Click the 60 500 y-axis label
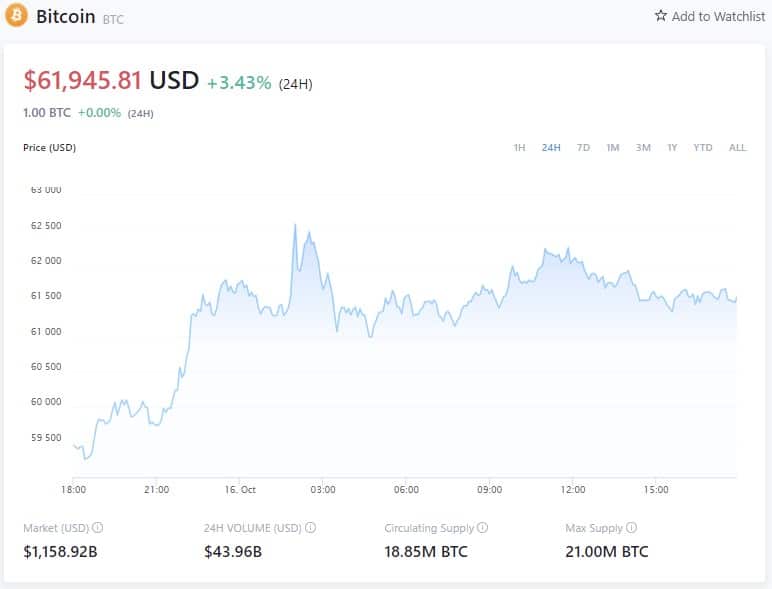Screen dimensions: 772x589 [46, 367]
